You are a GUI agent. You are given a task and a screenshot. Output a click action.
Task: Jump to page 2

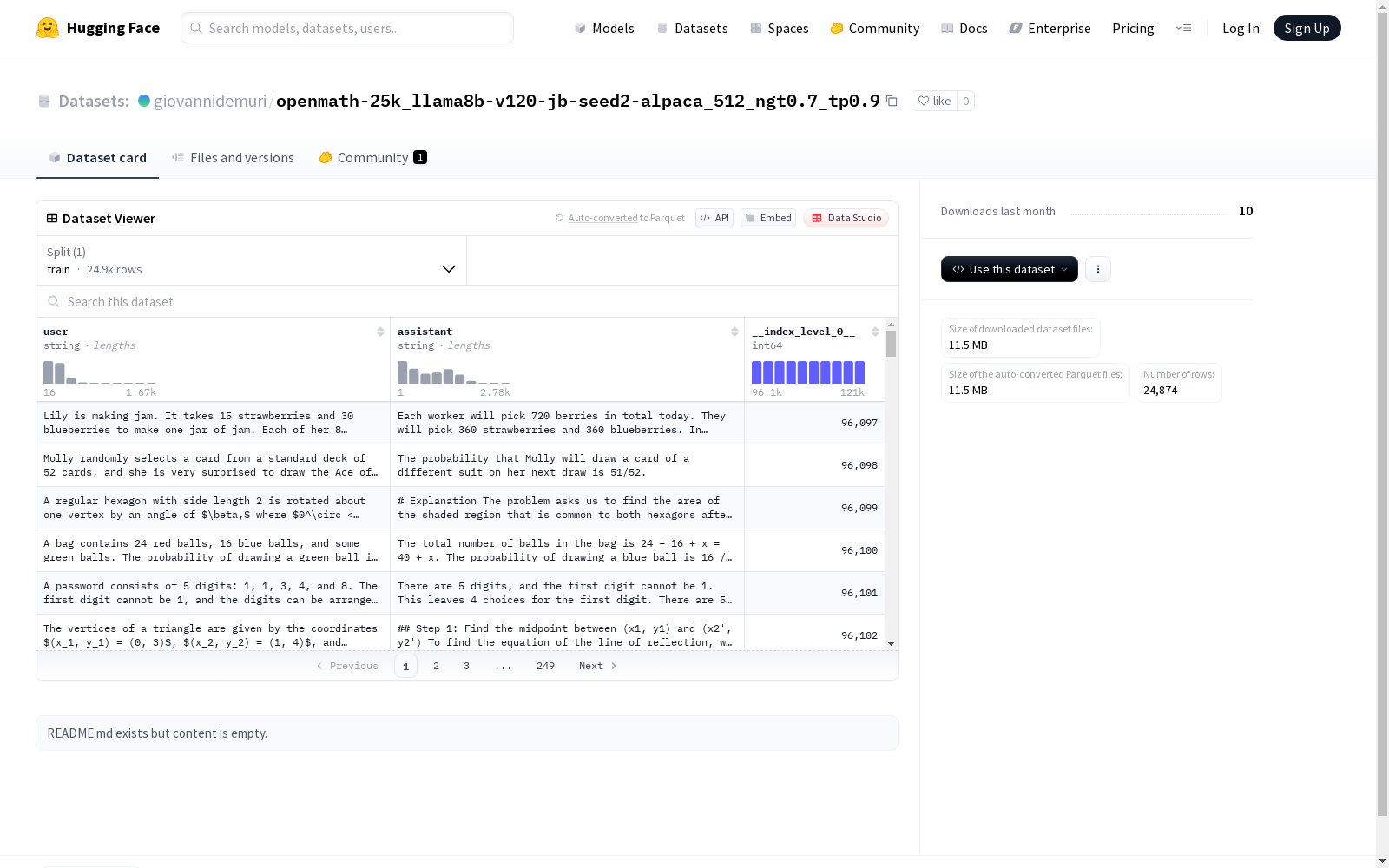[436, 666]
